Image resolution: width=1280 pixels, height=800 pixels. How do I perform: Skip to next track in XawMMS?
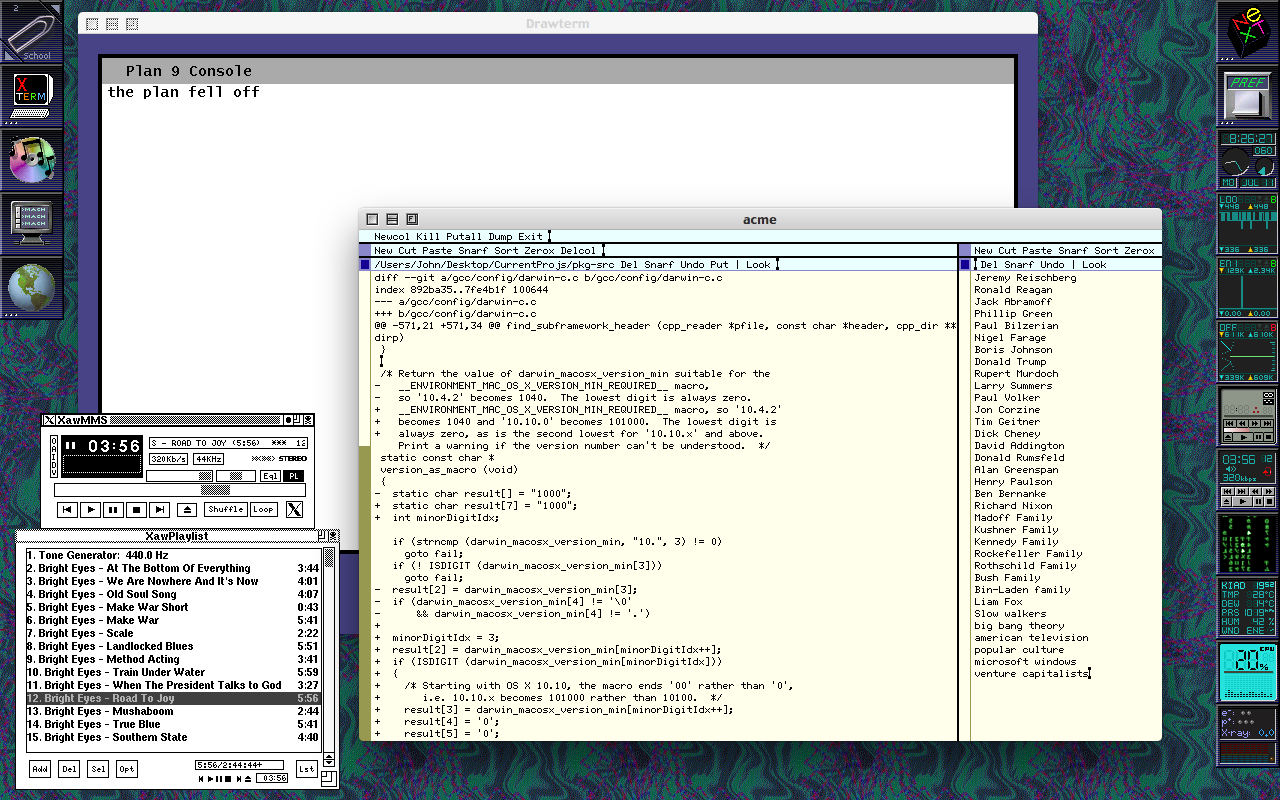click(x=160, y=509)
